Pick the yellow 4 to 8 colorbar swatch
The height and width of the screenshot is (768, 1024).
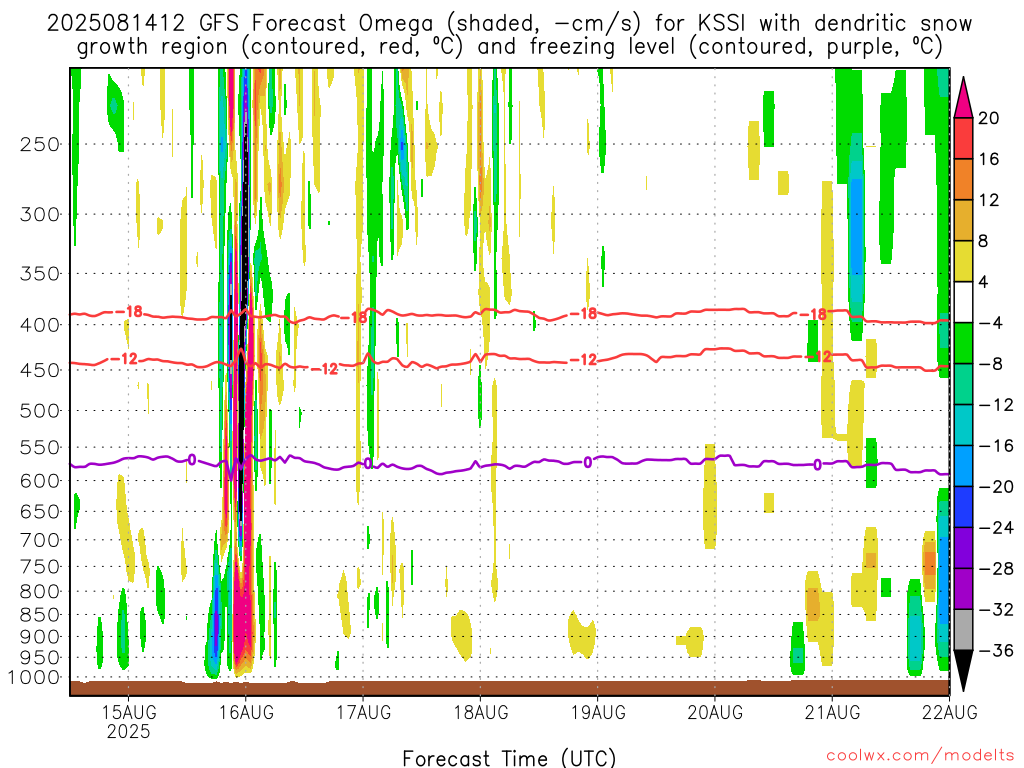963,261
